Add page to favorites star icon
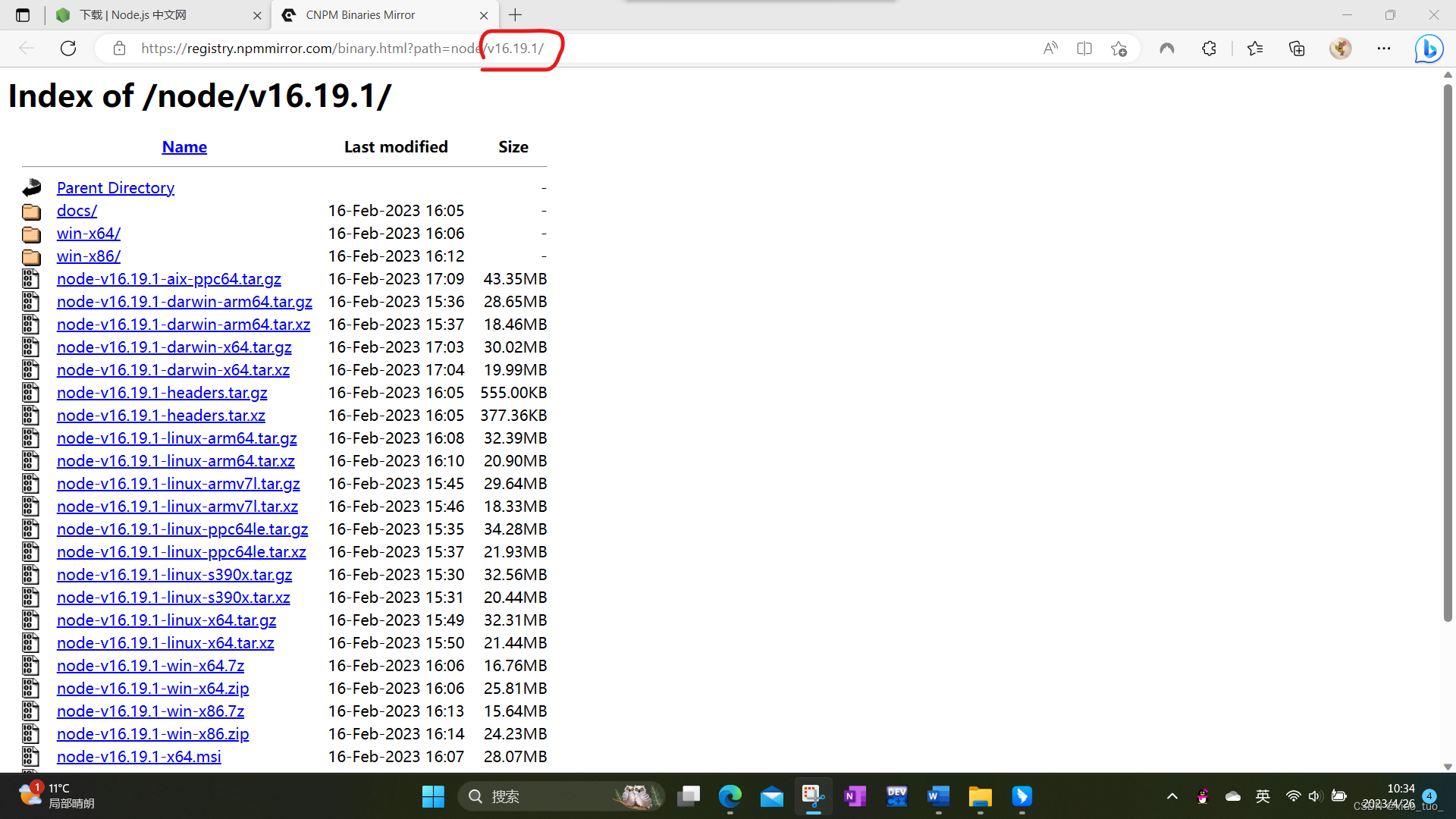This screenshot has width=1456, height=819. tap(1119, 49)
